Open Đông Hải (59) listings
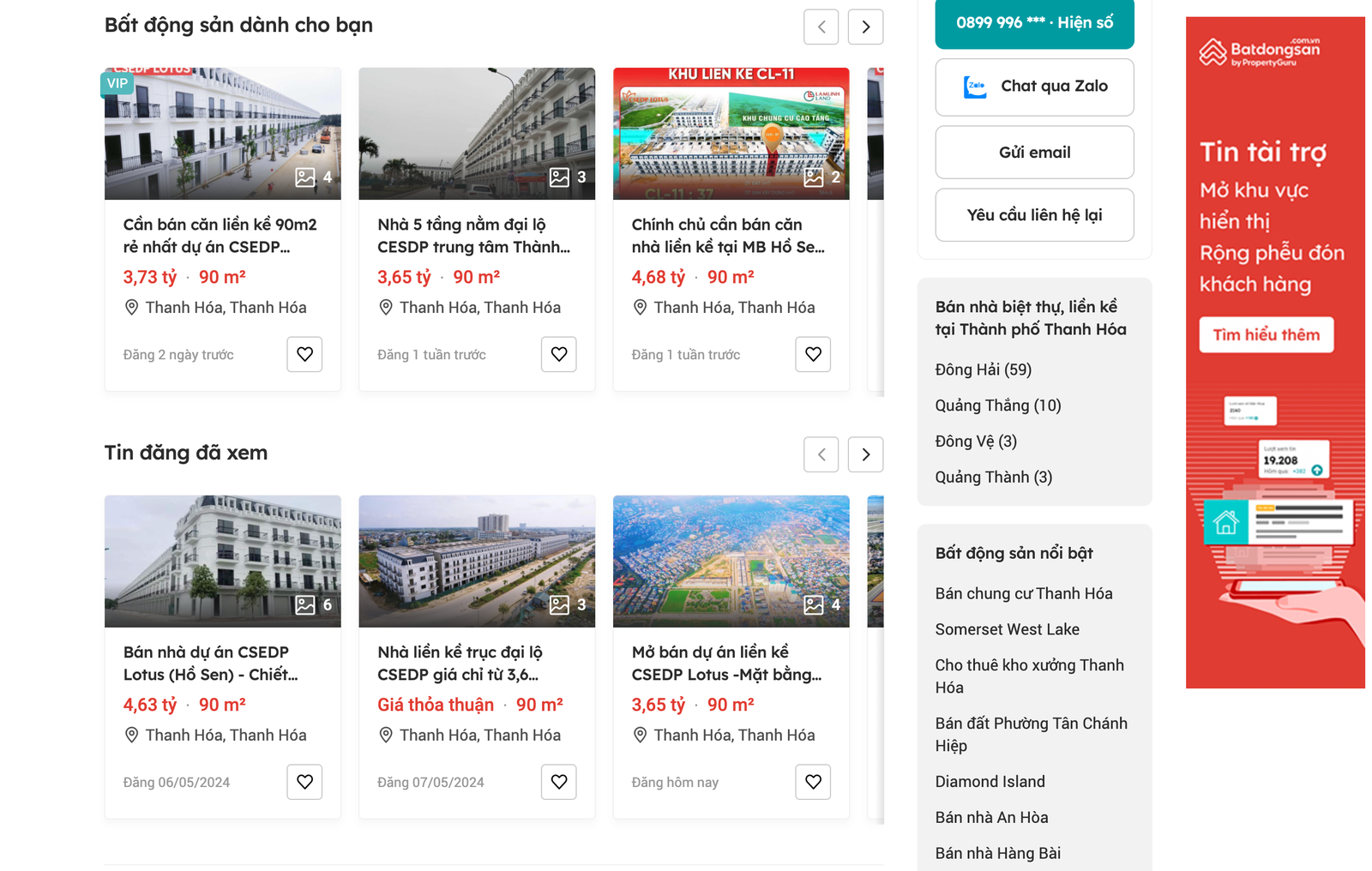 [x=983, y=369]
